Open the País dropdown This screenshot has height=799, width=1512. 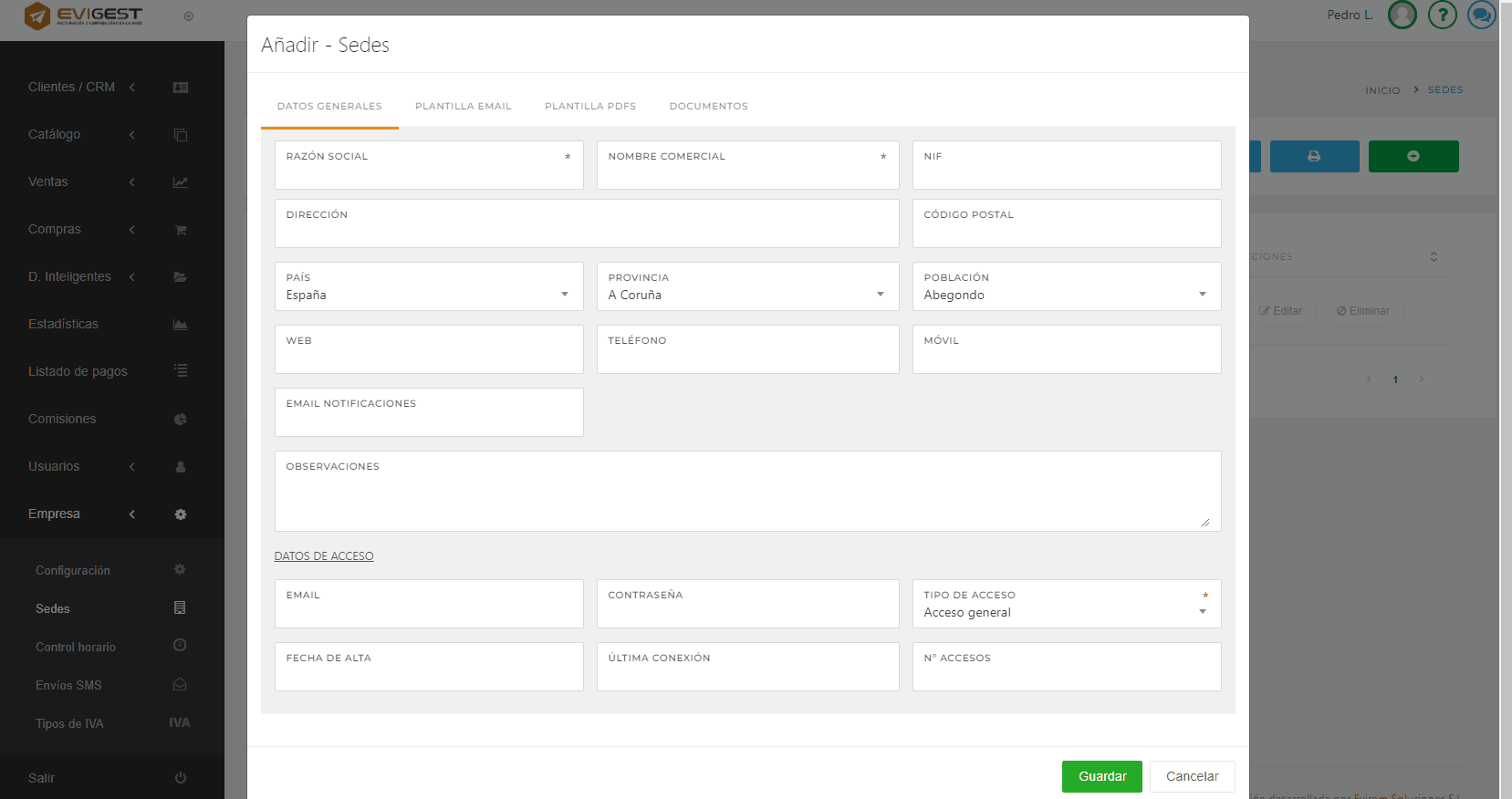428,294
